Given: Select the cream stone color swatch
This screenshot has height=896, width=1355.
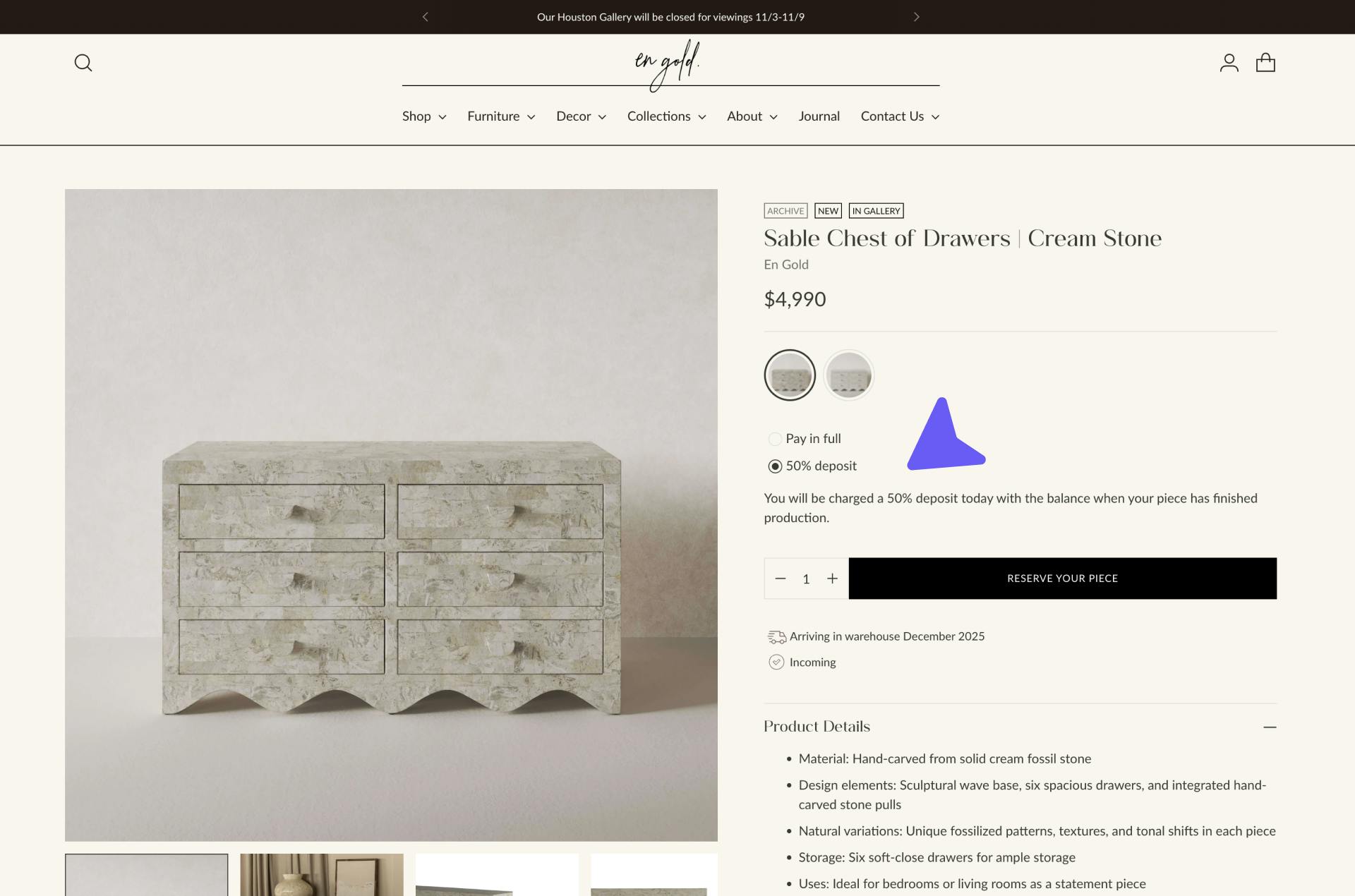Looking at the screenshot, I should (x=790, y=375).
